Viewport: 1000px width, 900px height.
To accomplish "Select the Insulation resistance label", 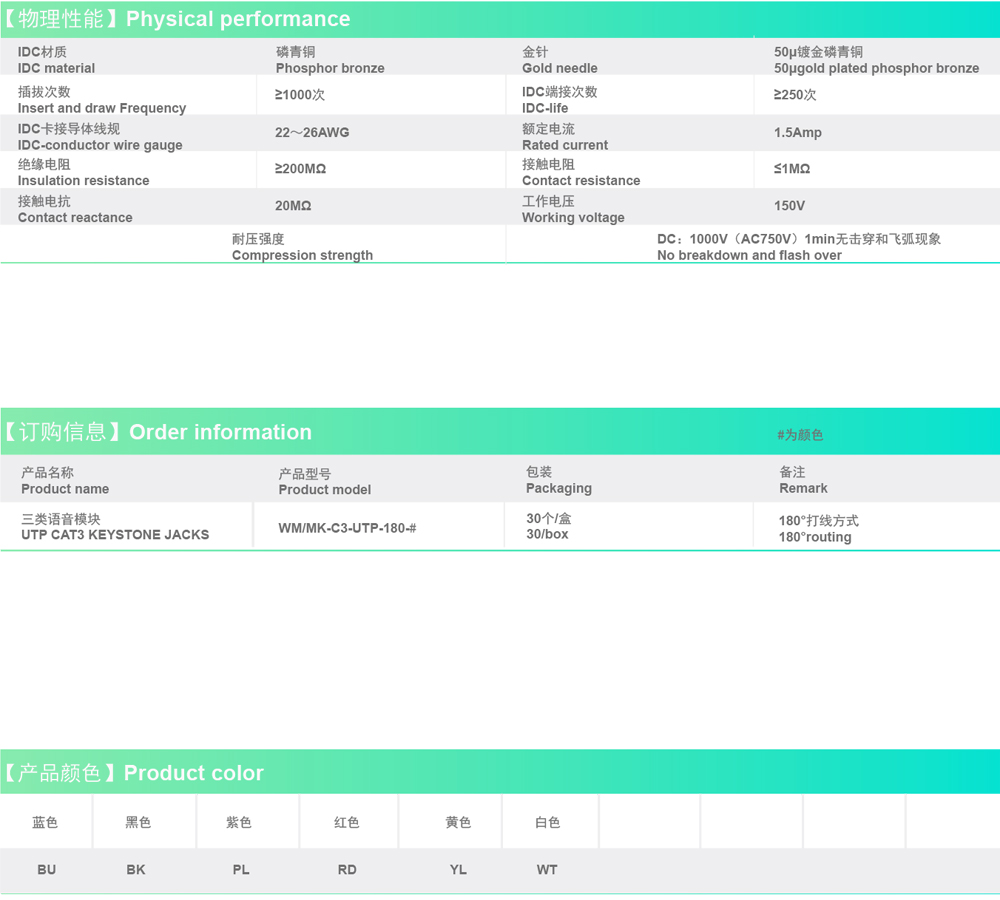I will coord(83,181).
